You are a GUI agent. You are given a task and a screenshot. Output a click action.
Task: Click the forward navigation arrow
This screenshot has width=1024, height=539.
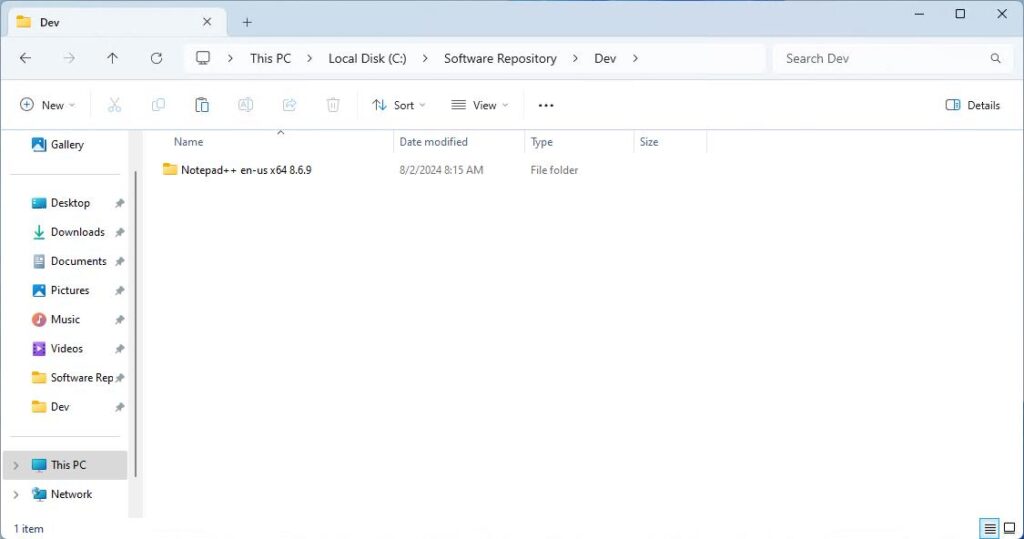pos(69,58)
